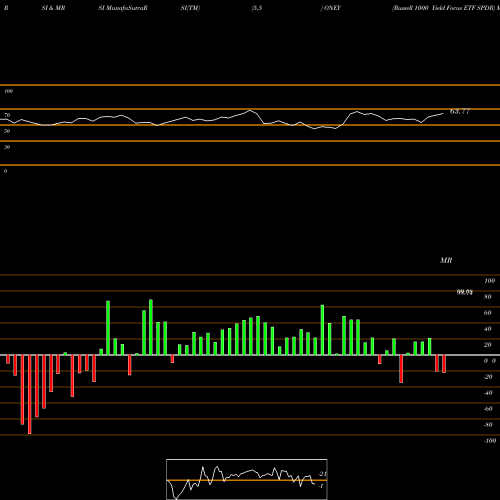
Task: Click the -21 value in the mini chart
Action: click(x=322, y=474)
